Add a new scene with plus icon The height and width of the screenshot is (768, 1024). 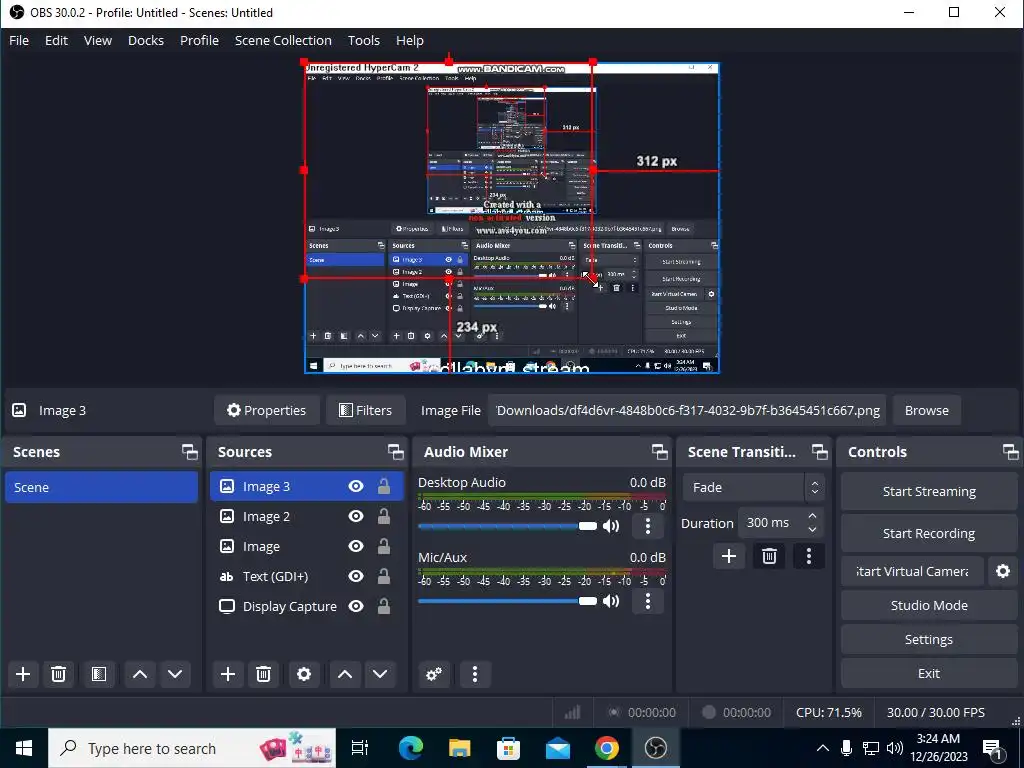tap(23, 674)
